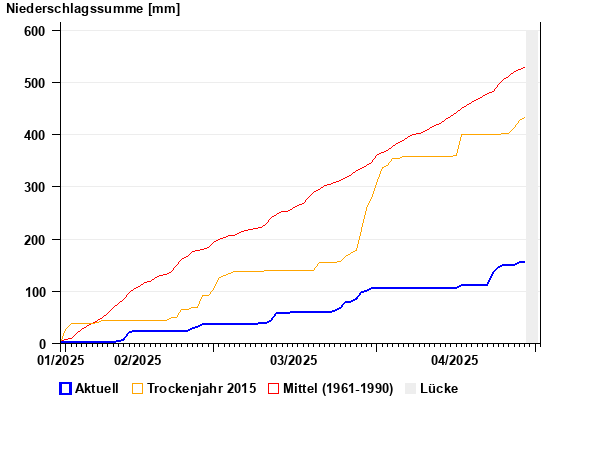Screen dimensions: 600x460
Task: Click the 500 y-axis value
Action: 34,83
